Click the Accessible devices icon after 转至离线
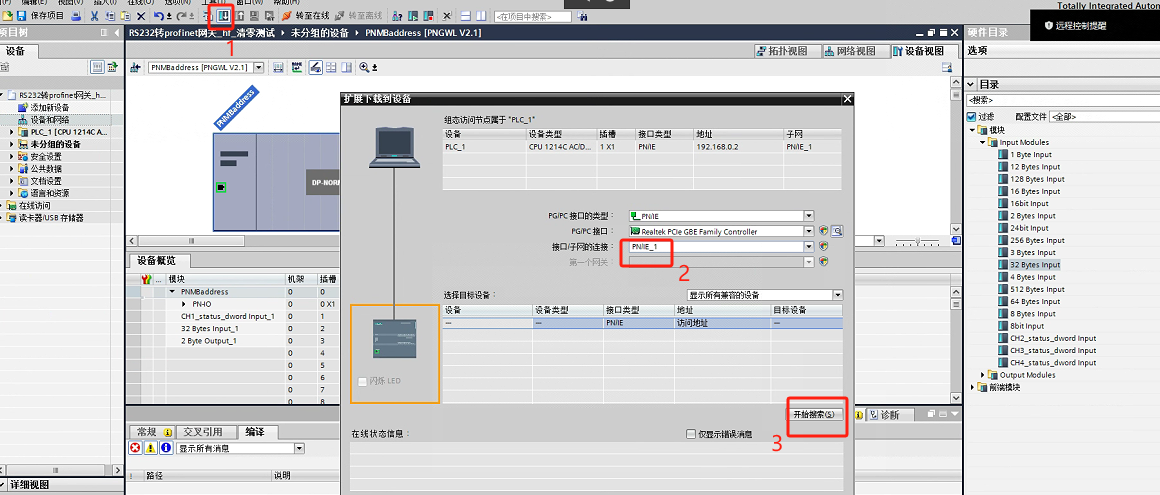The width and height of the screenshot is (1160, 495). (397, 15)
